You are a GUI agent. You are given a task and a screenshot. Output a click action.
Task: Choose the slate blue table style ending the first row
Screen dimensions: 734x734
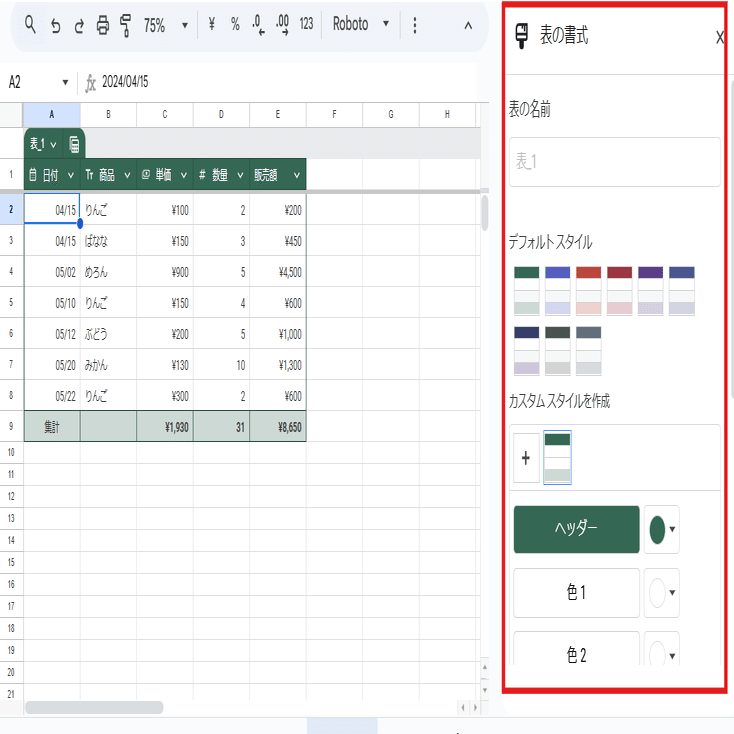682,290
